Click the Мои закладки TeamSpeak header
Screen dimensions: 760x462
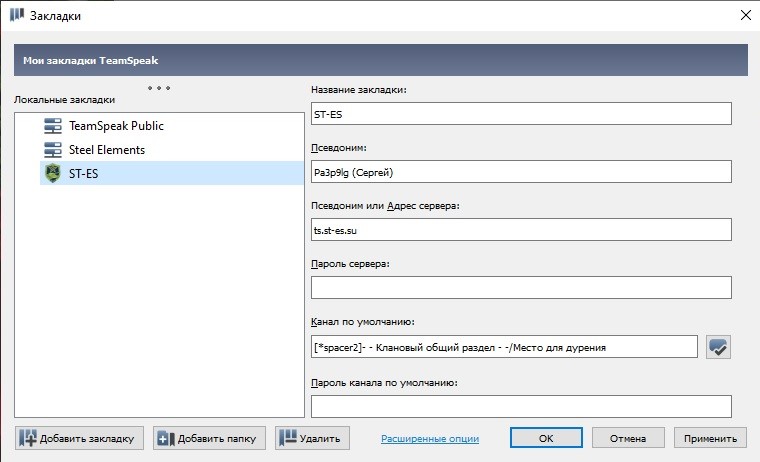coord(380,60)
